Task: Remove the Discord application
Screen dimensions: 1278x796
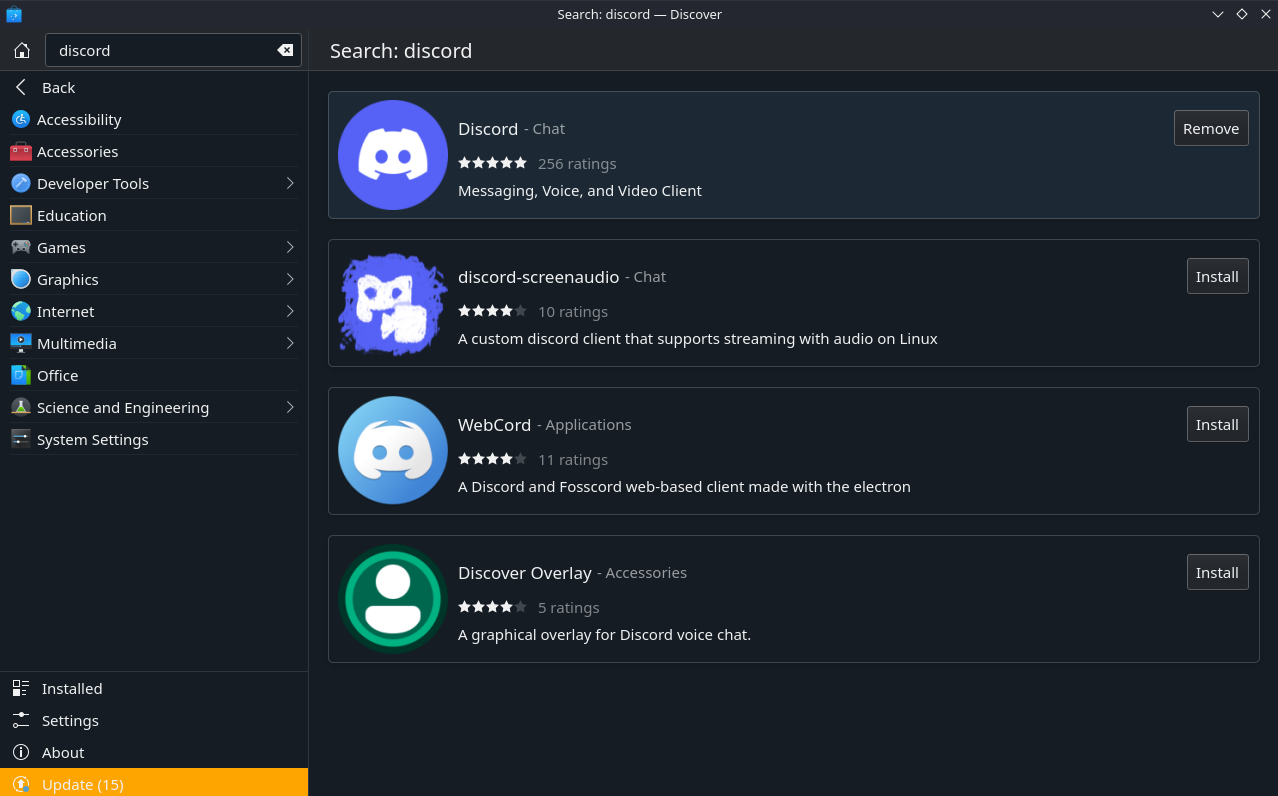Action: tap(1210, 128)
